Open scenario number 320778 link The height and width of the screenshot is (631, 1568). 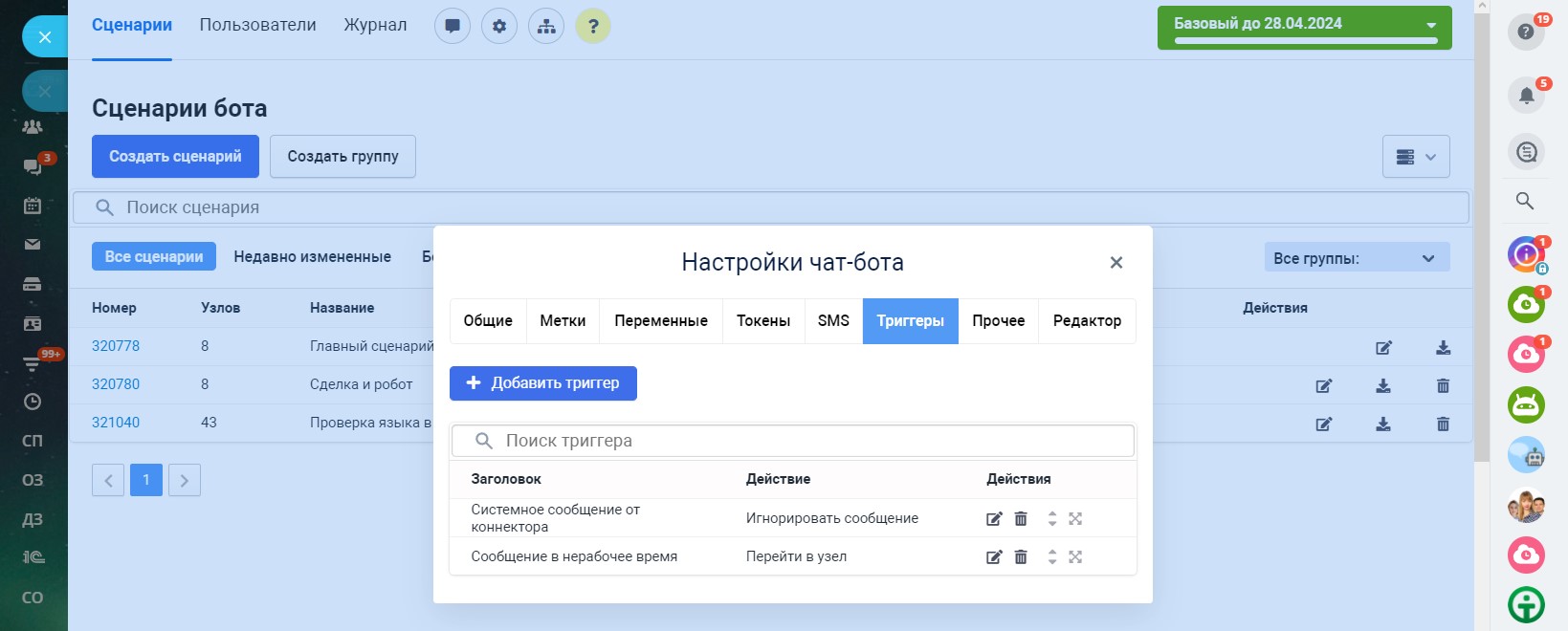click(116, 346)
